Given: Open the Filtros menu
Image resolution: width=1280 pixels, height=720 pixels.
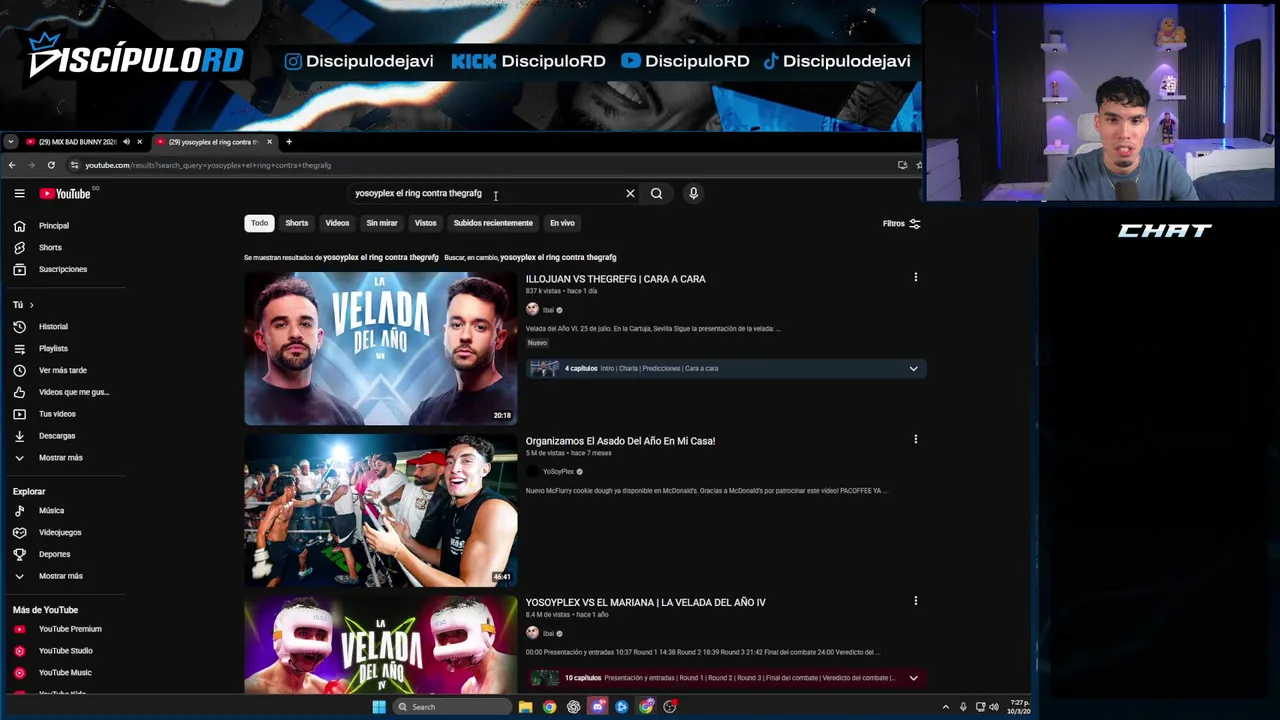Looking at the screenshot, I should [901, 224].
